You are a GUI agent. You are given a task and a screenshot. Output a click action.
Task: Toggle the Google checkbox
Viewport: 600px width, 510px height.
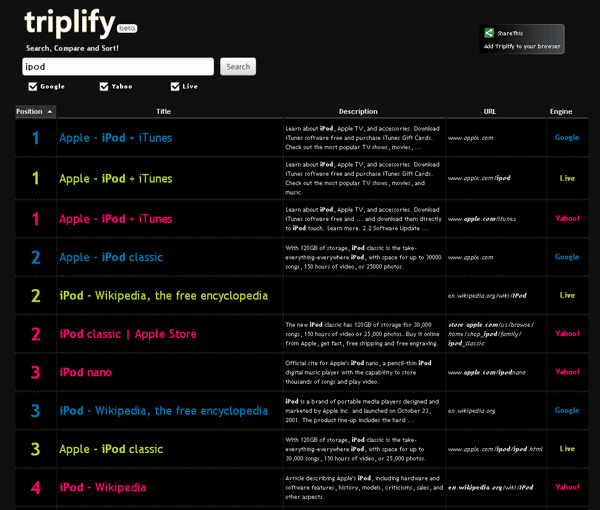pos(33,86)
